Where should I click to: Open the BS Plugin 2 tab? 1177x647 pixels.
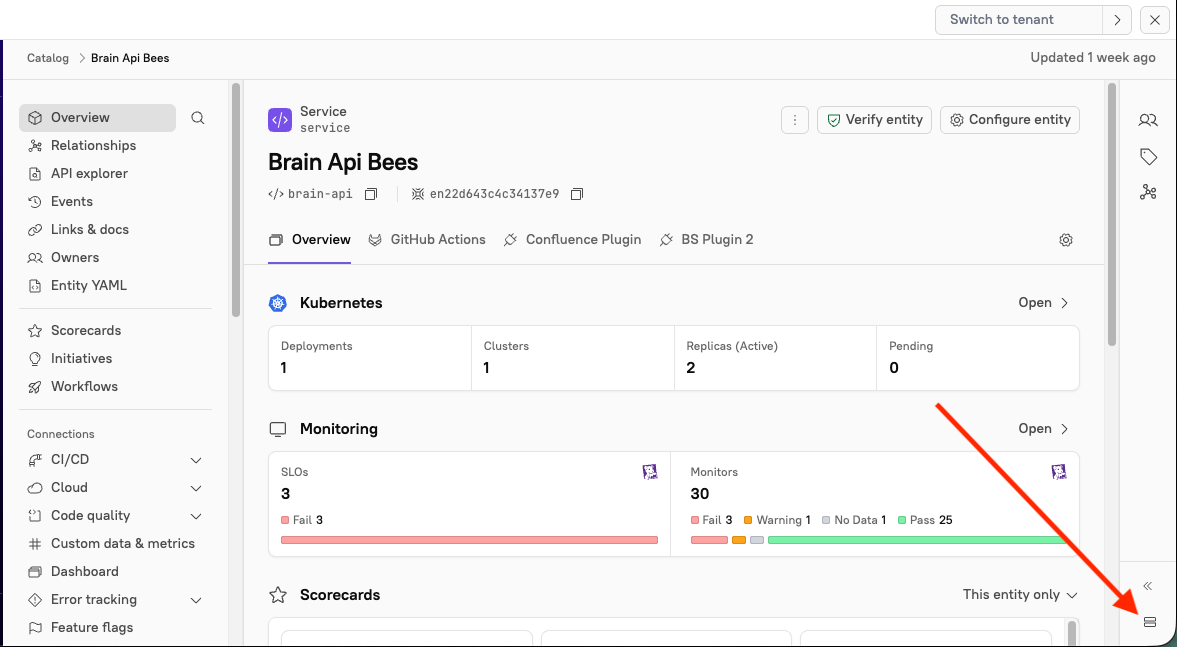(706, 240)
